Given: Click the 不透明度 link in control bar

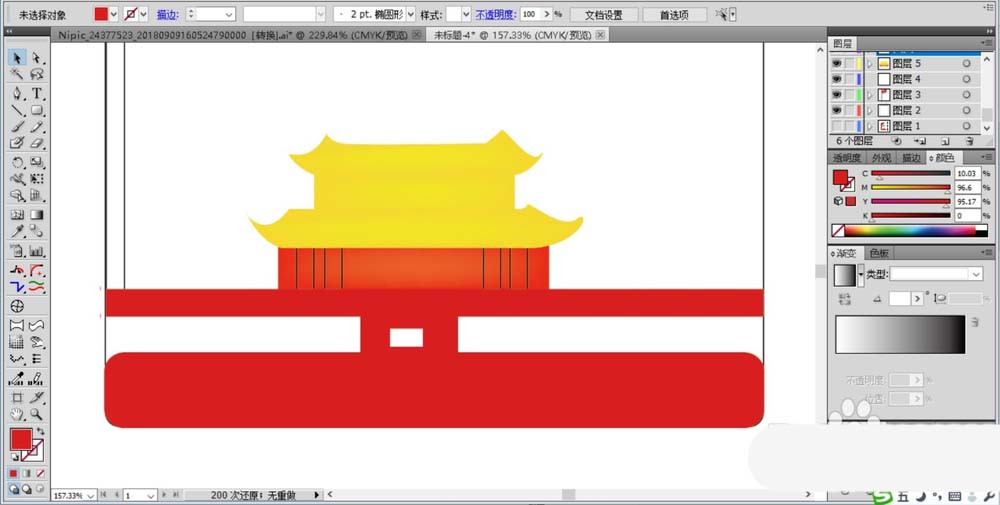Looking at the screenshot, I should click(x=496, y=14).
